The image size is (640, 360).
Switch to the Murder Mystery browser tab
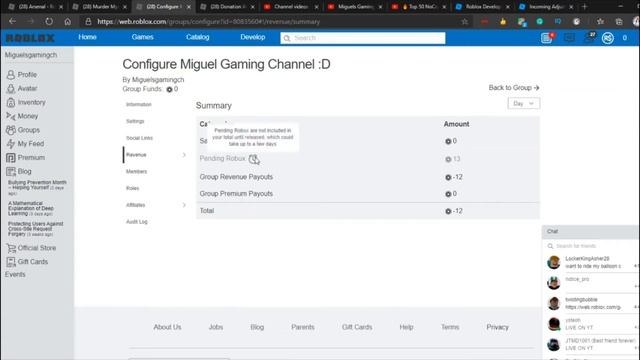tap(99, 7)
